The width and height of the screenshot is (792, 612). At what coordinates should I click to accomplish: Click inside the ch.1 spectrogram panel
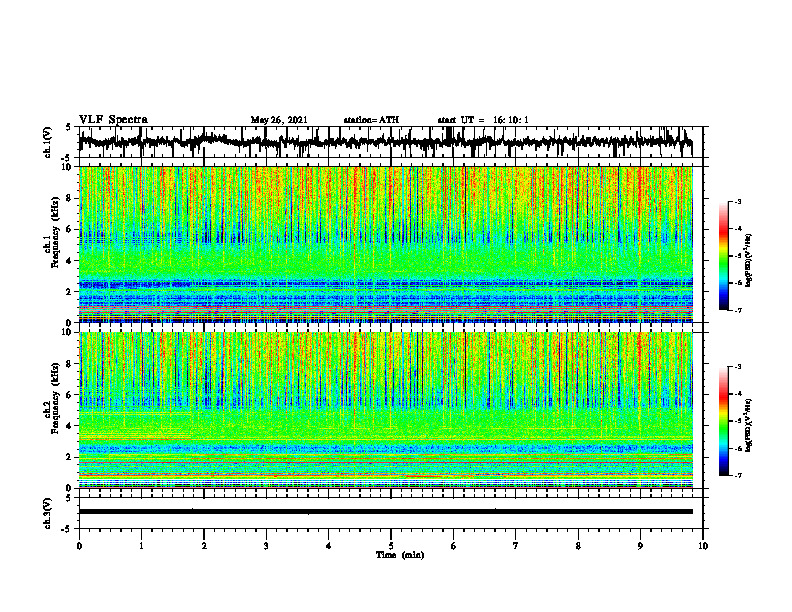click(x=385, y=244)
